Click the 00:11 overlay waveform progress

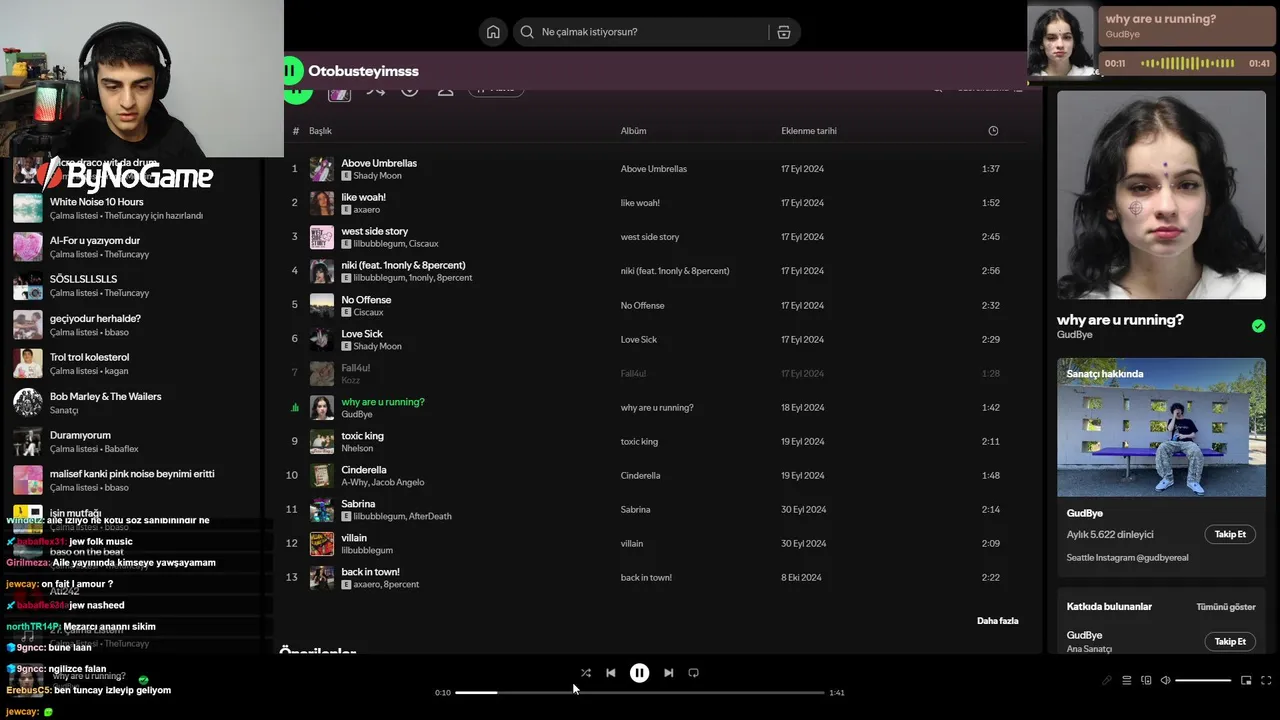point(1188,63)
